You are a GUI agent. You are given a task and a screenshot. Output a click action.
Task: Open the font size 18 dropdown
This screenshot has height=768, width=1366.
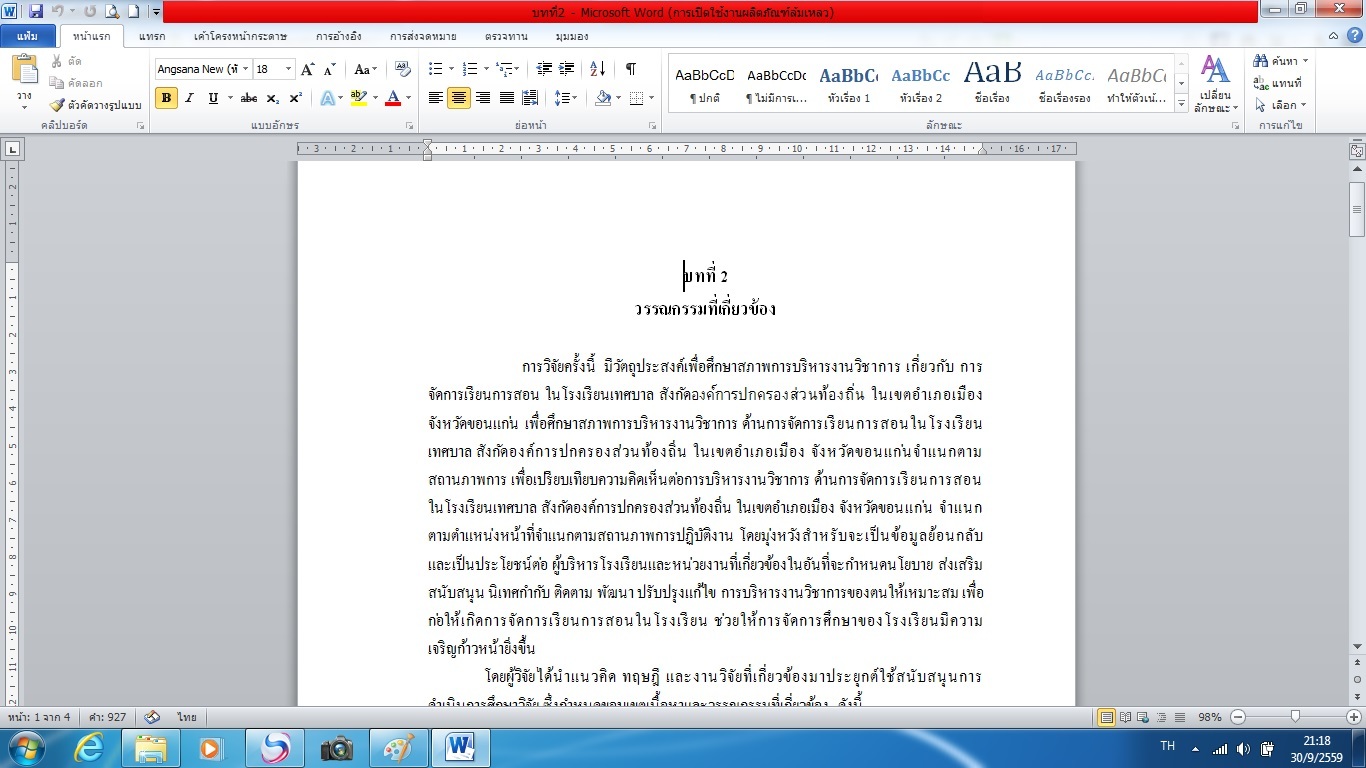pyautogui.click(x=289, y=69)
